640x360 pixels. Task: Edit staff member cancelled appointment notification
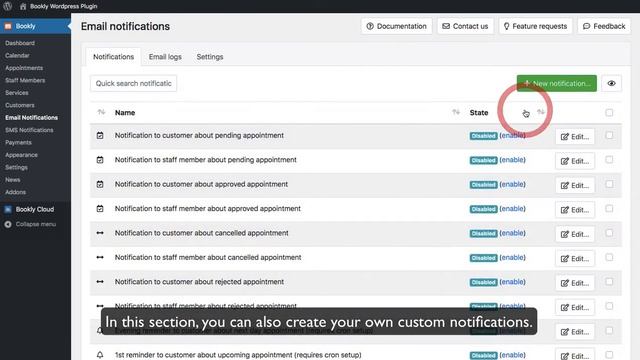(x=575, y=259)
